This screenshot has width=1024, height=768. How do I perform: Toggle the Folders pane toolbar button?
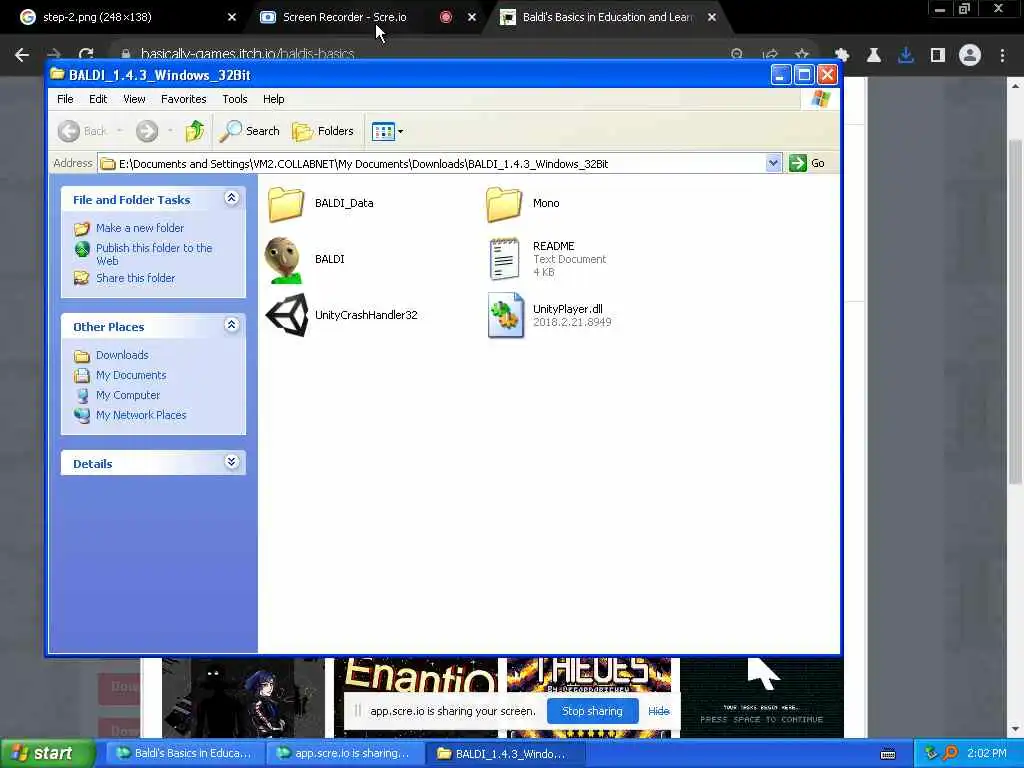pyautogui.click(x=323, y=131)
